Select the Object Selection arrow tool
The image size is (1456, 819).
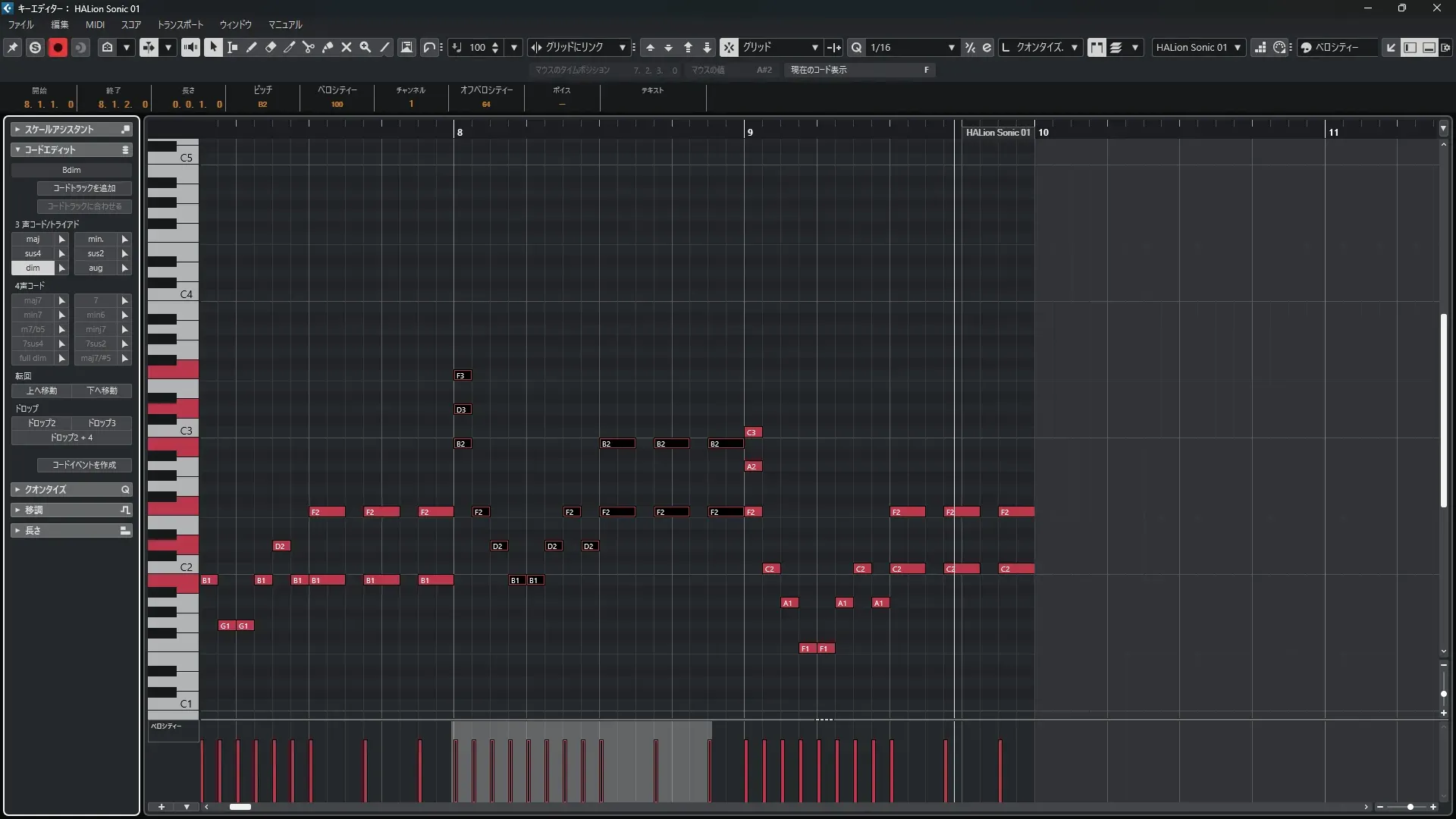(214, 47)
